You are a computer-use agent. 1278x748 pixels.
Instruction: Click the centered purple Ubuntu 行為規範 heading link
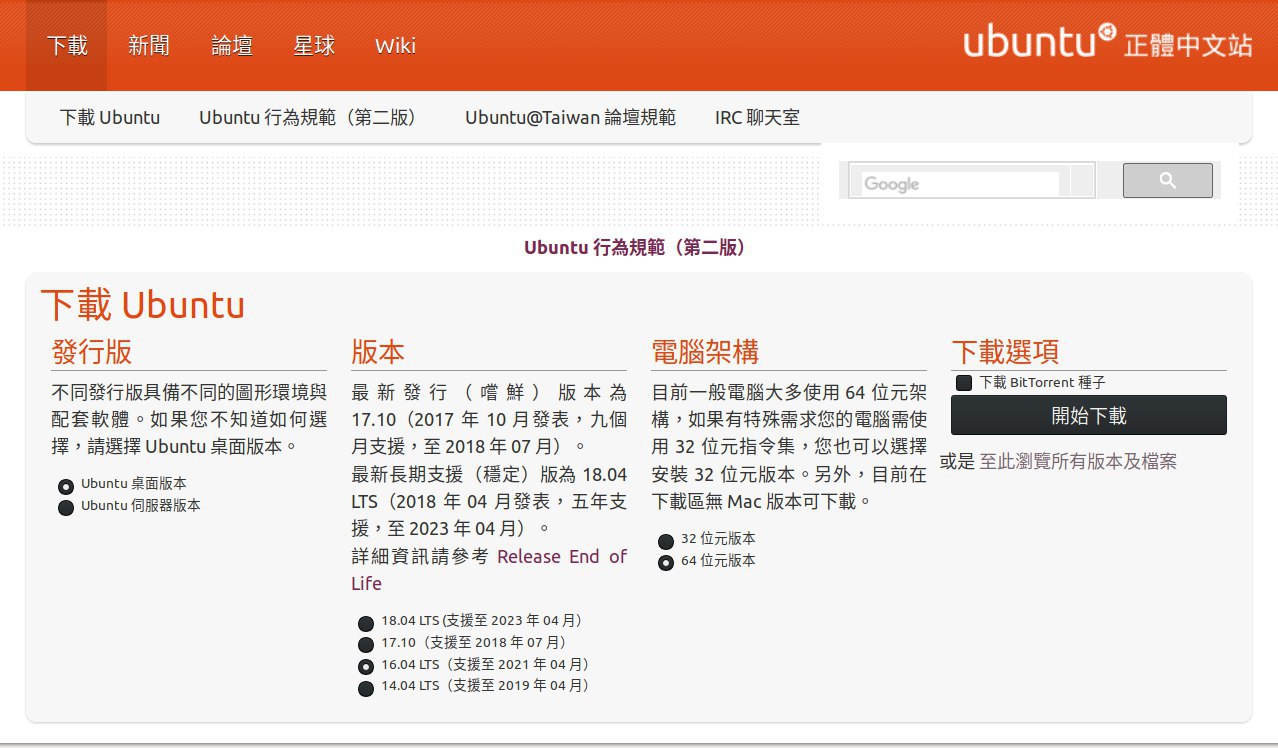[635, 247]
